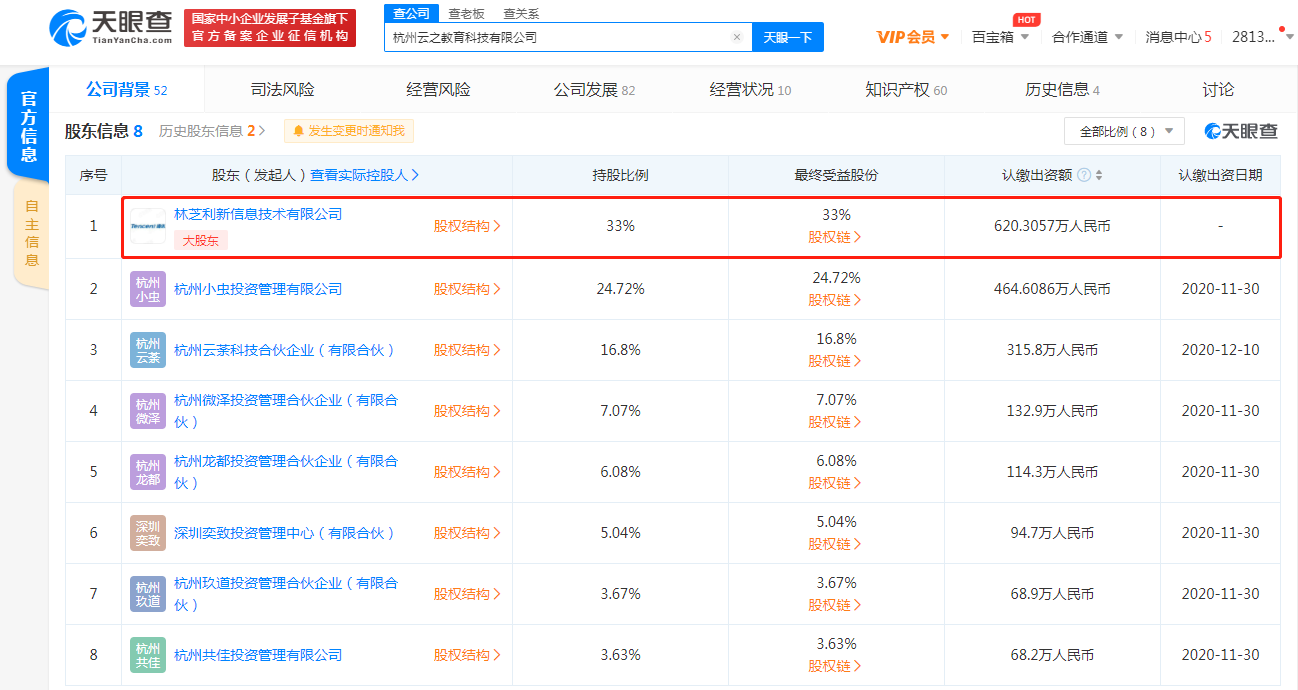The image size is (1298, 690).
Task: Click the 杭州云荼 avatar icon
Action: pyautogui.click(x=148, y=350)
